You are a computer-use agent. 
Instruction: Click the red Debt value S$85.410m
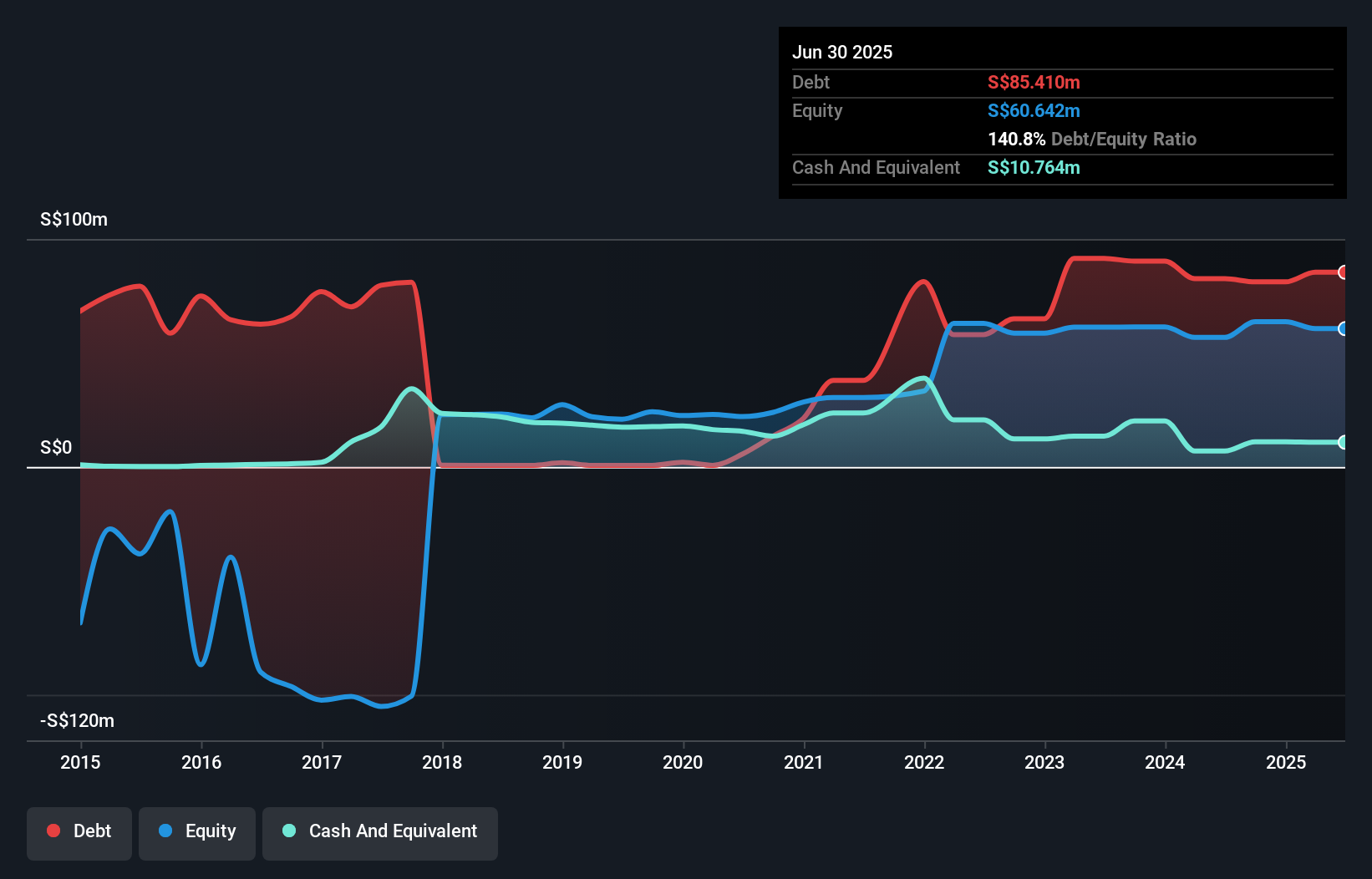pyautogui.click(x=1033, y=82)
